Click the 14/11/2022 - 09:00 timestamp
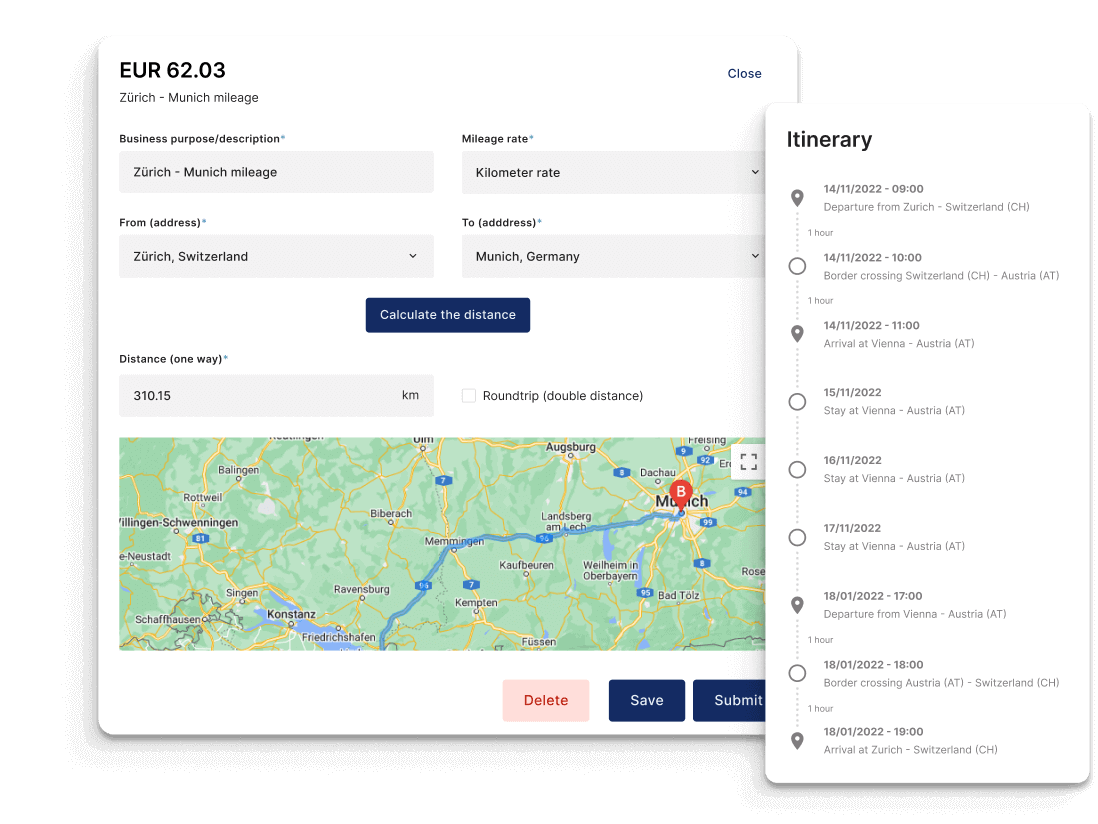This screenshot has width=1098, height=824. (x=873, y=189)
